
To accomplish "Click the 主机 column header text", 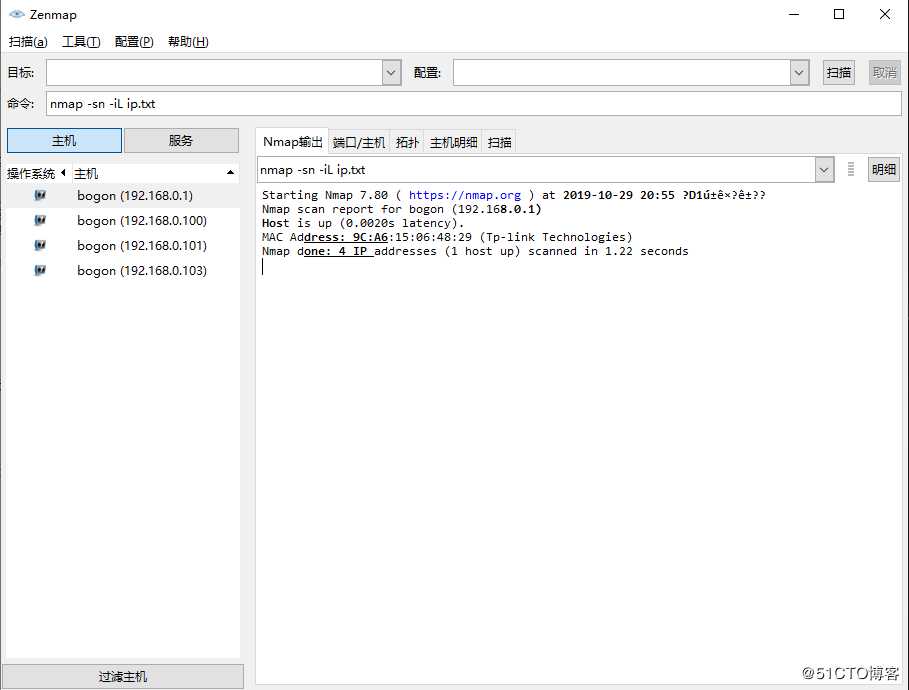I will pyautogui.click(x=86, y=173).
